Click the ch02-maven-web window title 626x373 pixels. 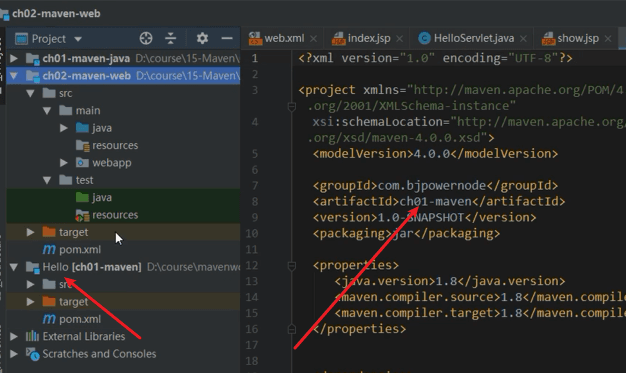pos(56,14)
